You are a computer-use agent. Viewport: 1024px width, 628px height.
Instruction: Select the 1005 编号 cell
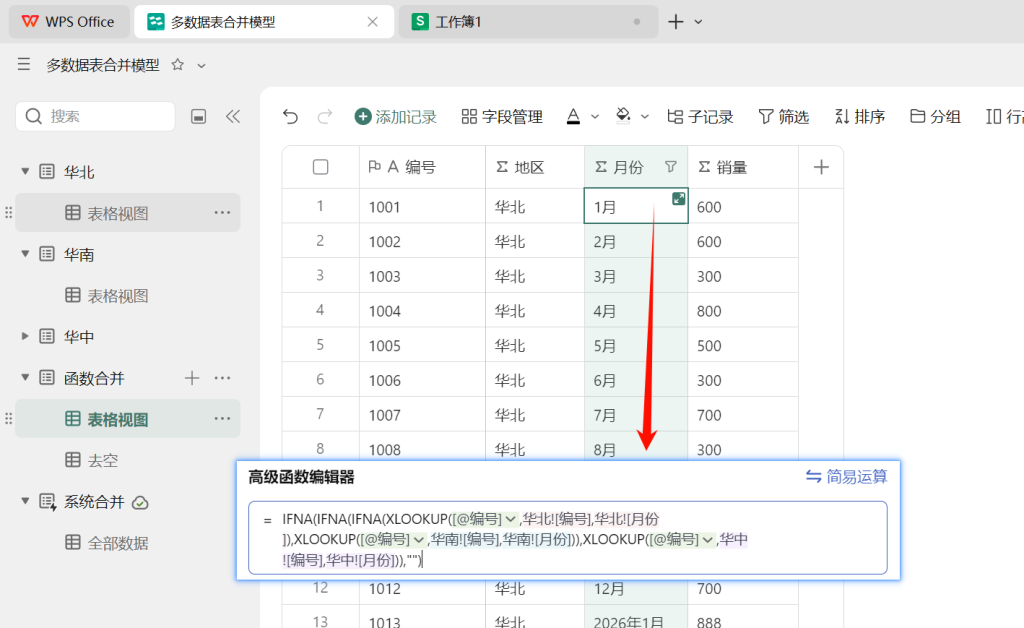click(422, 345)
